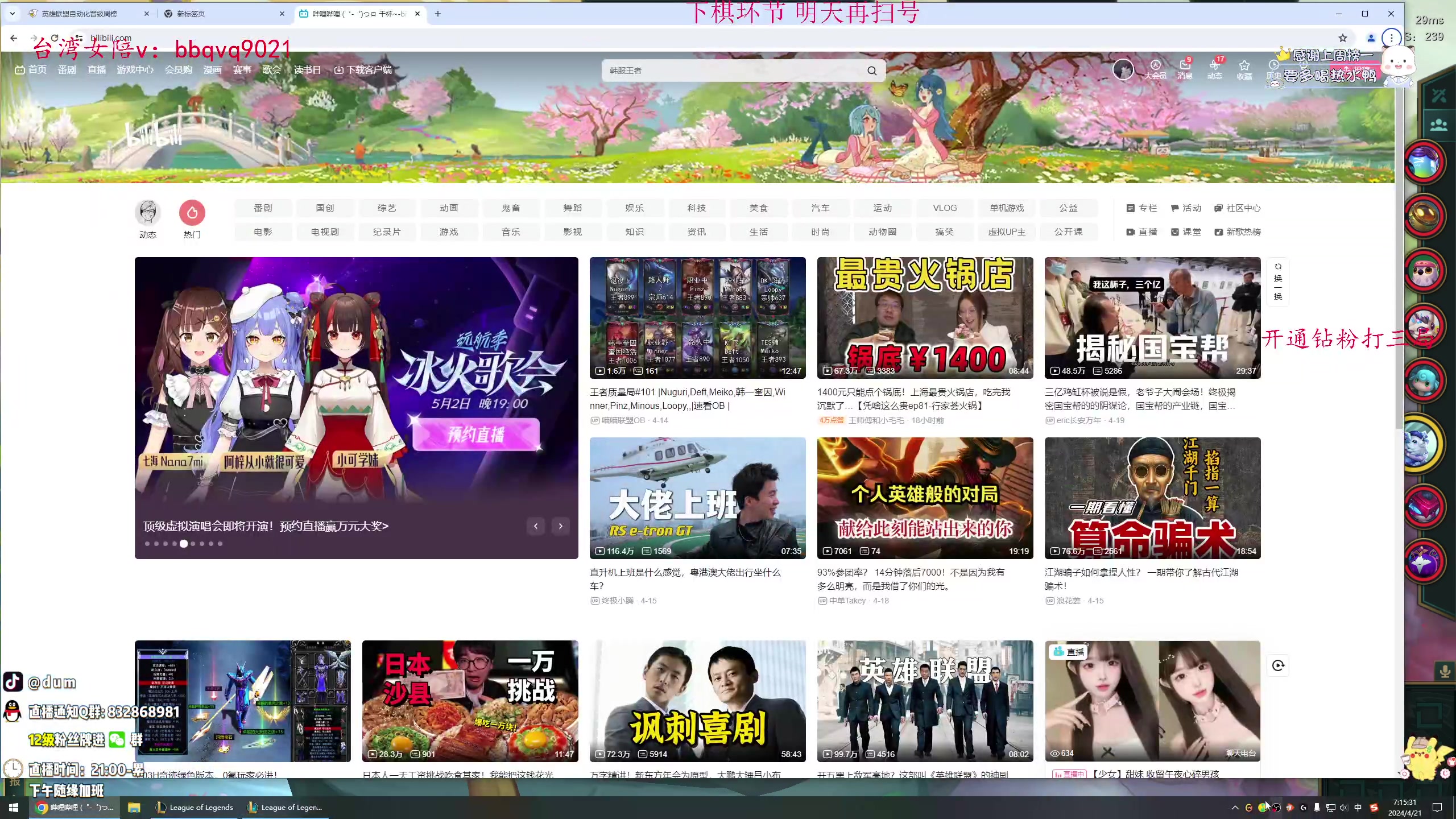Open the 最贵火锅店 video thumbnail
Image resolution: width=1456 pixels, height=819 pixels.
(925, 317)
